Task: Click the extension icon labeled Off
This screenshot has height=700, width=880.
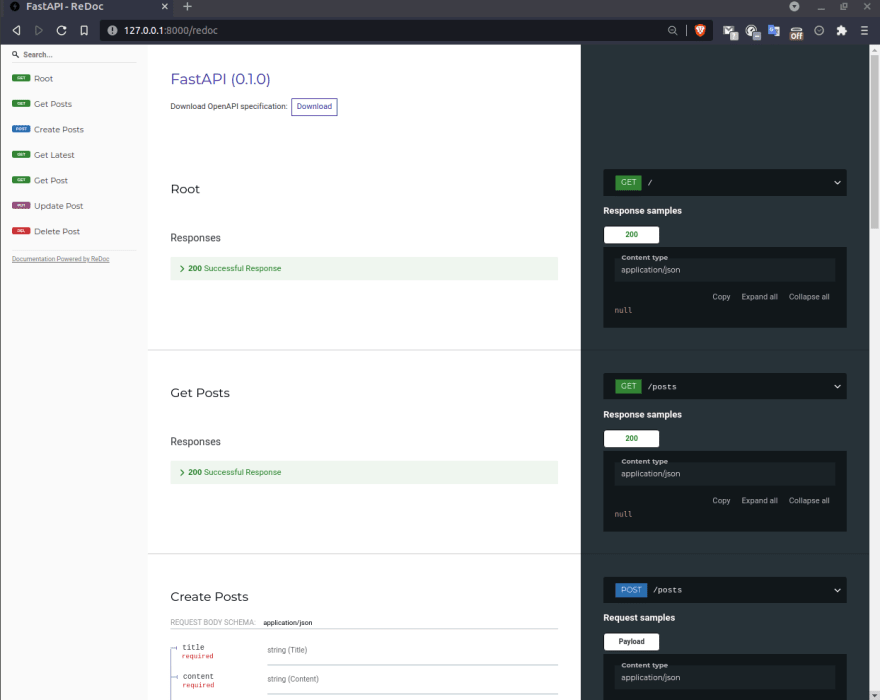Action: click(x=796, y=33)
